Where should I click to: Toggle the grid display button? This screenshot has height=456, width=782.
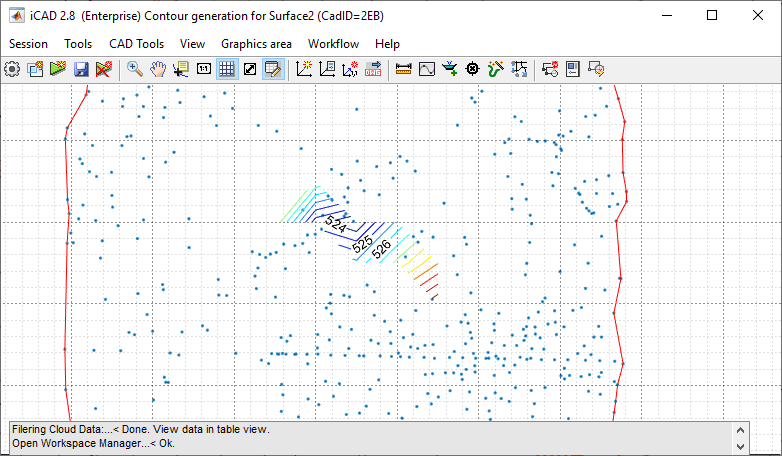pos(227,69)
